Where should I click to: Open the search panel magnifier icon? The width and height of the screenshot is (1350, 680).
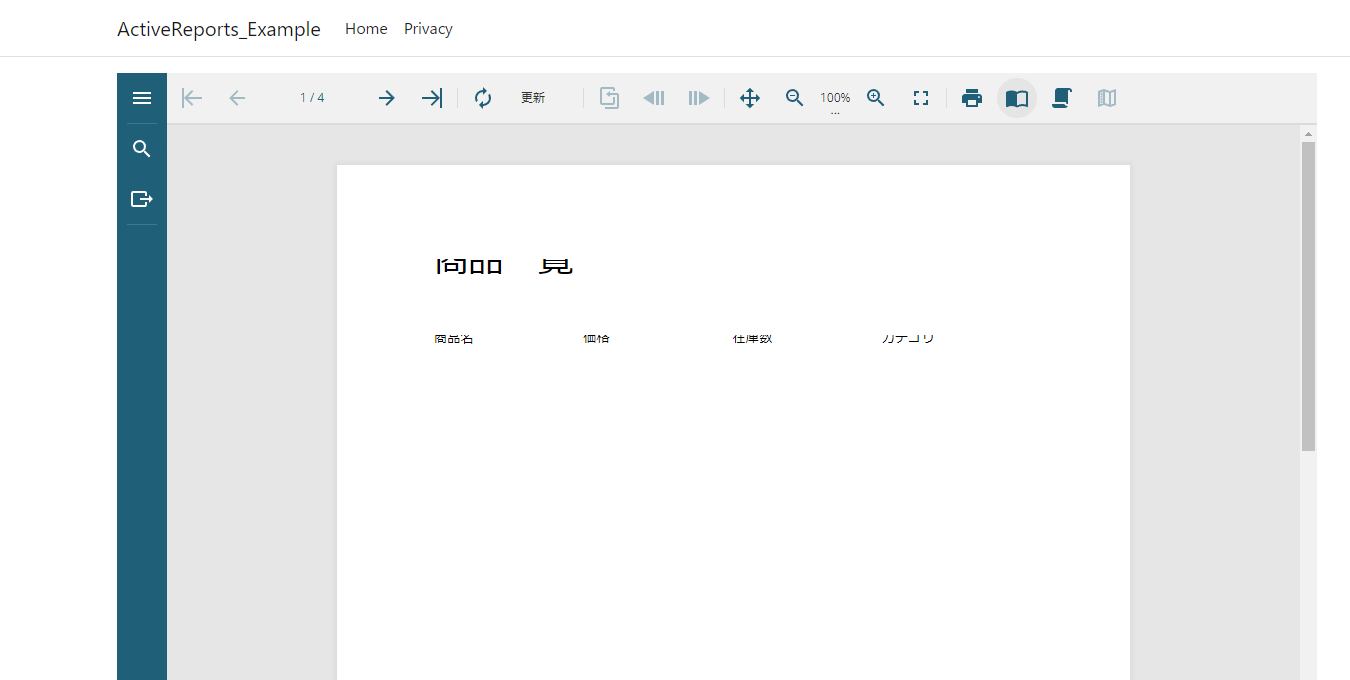(x=142, y=149)
